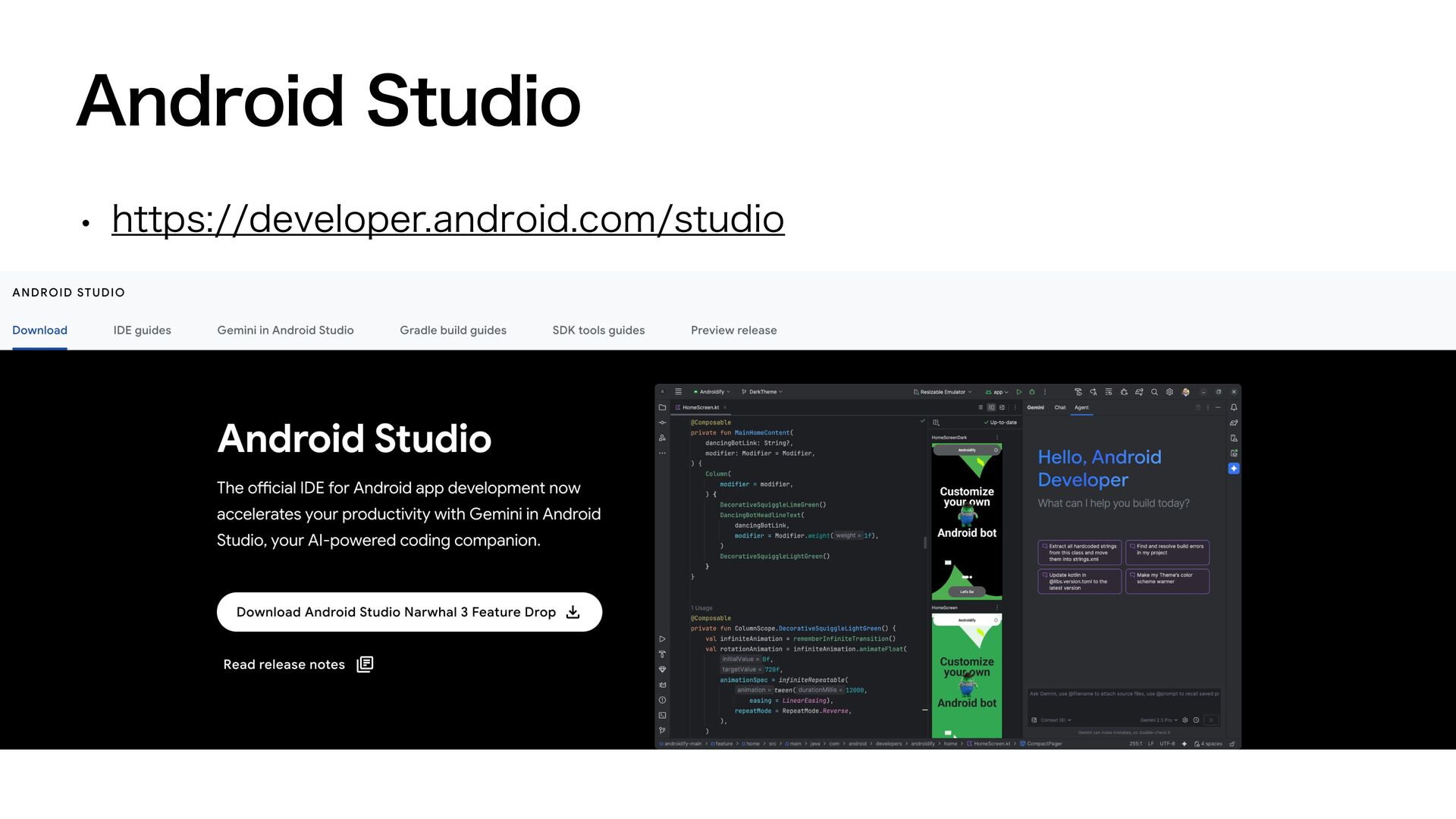This screenshot has width=1456, height=819.
Task: Go to Gradle build guides tab
Action: (453, 330)
